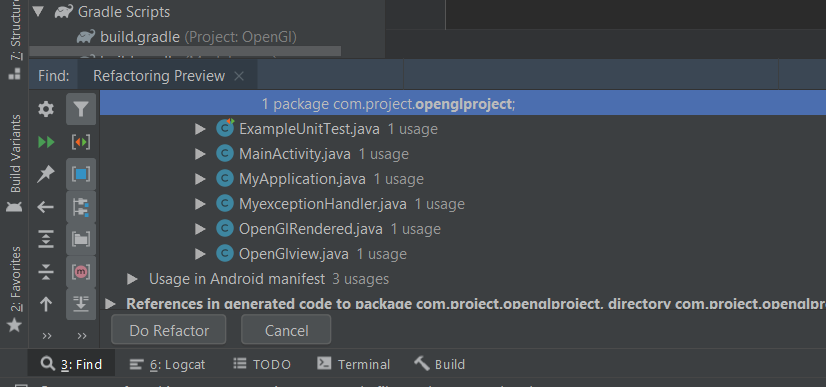Expand MyexceptionHandler.java usages
Image resolution: width=826 pixels, height=387 pixels.
pyautogui.click(x=200, y=204)
